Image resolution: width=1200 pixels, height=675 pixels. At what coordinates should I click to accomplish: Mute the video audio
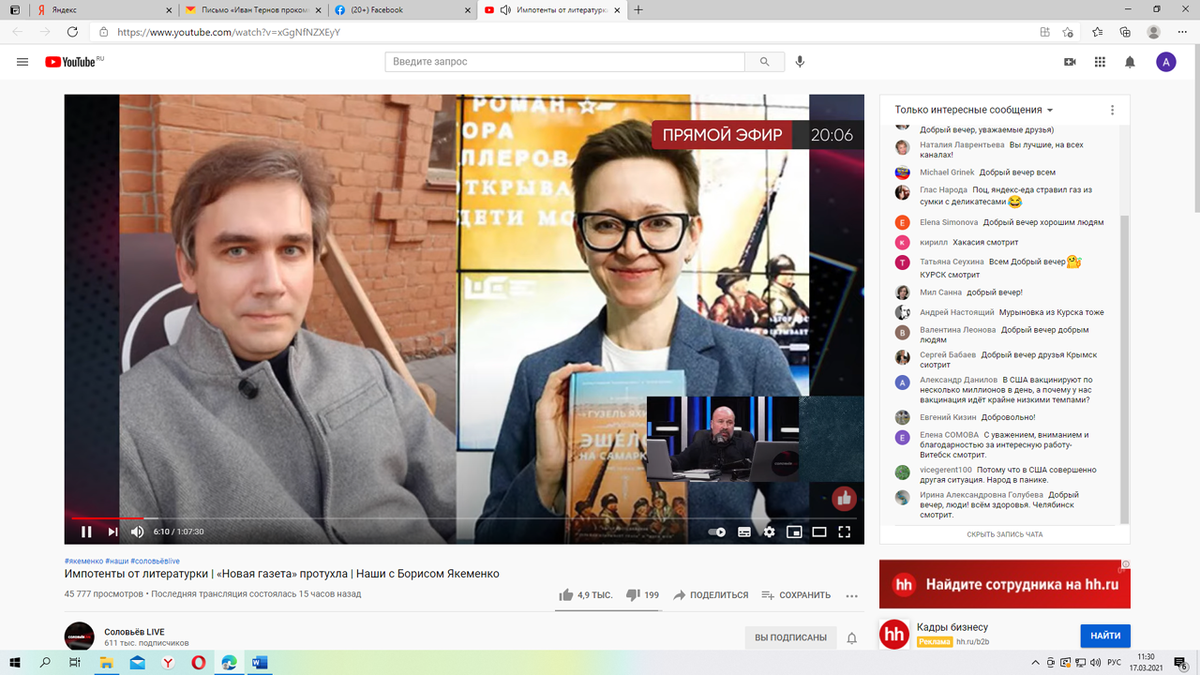coord(136,532)
